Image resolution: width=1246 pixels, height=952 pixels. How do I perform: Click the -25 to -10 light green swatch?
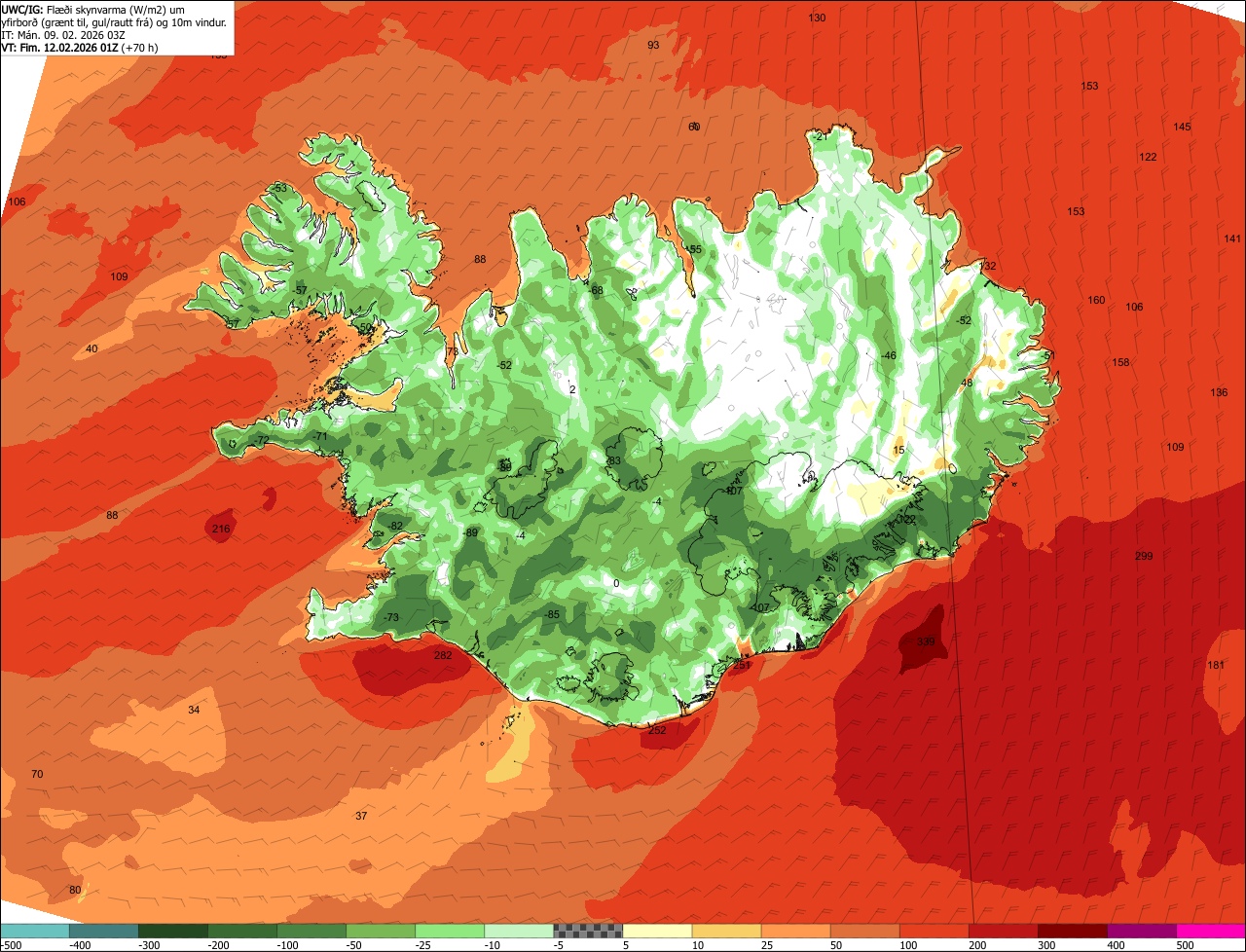[450, 931]
